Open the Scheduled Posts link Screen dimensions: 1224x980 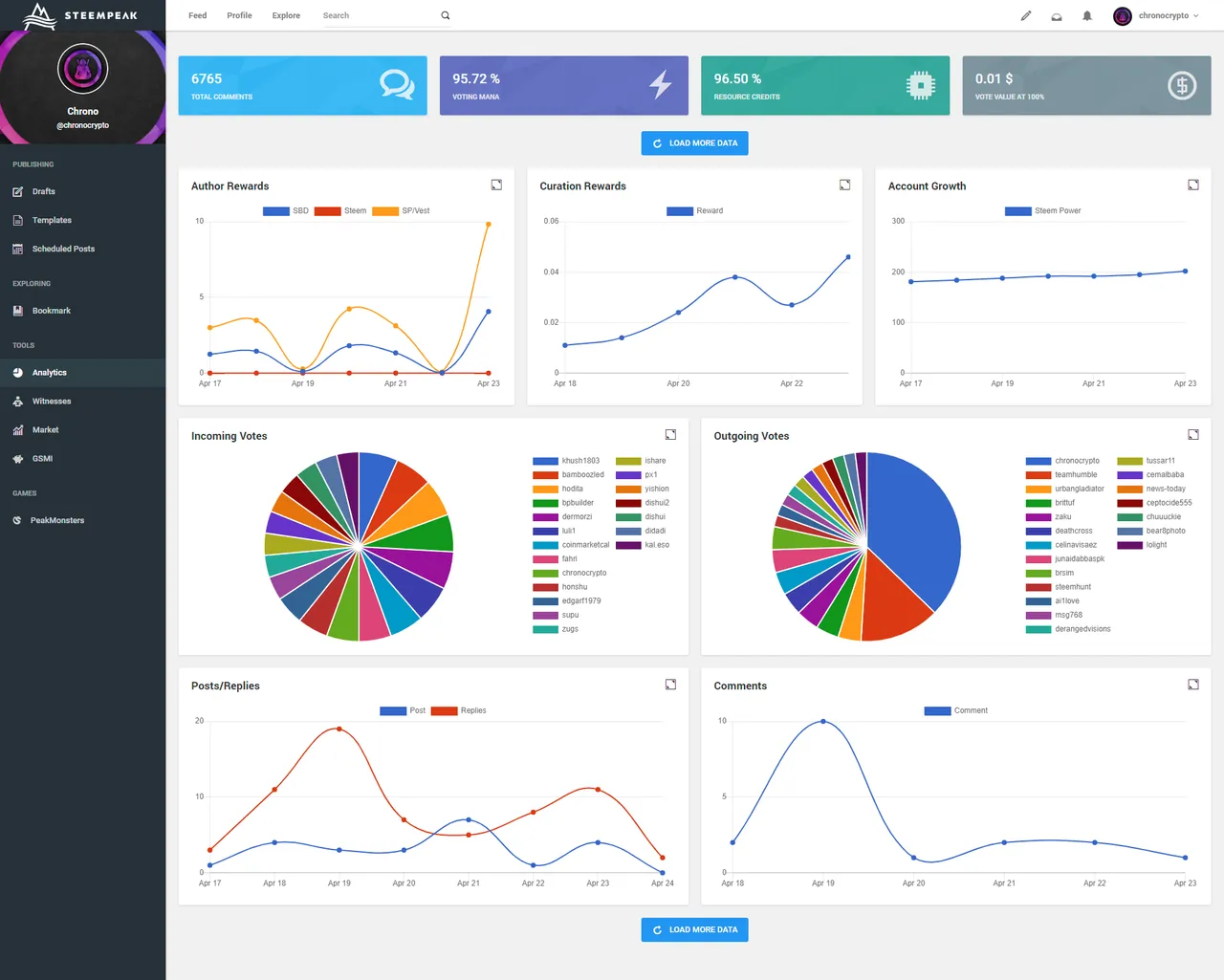tap(63, 249)
